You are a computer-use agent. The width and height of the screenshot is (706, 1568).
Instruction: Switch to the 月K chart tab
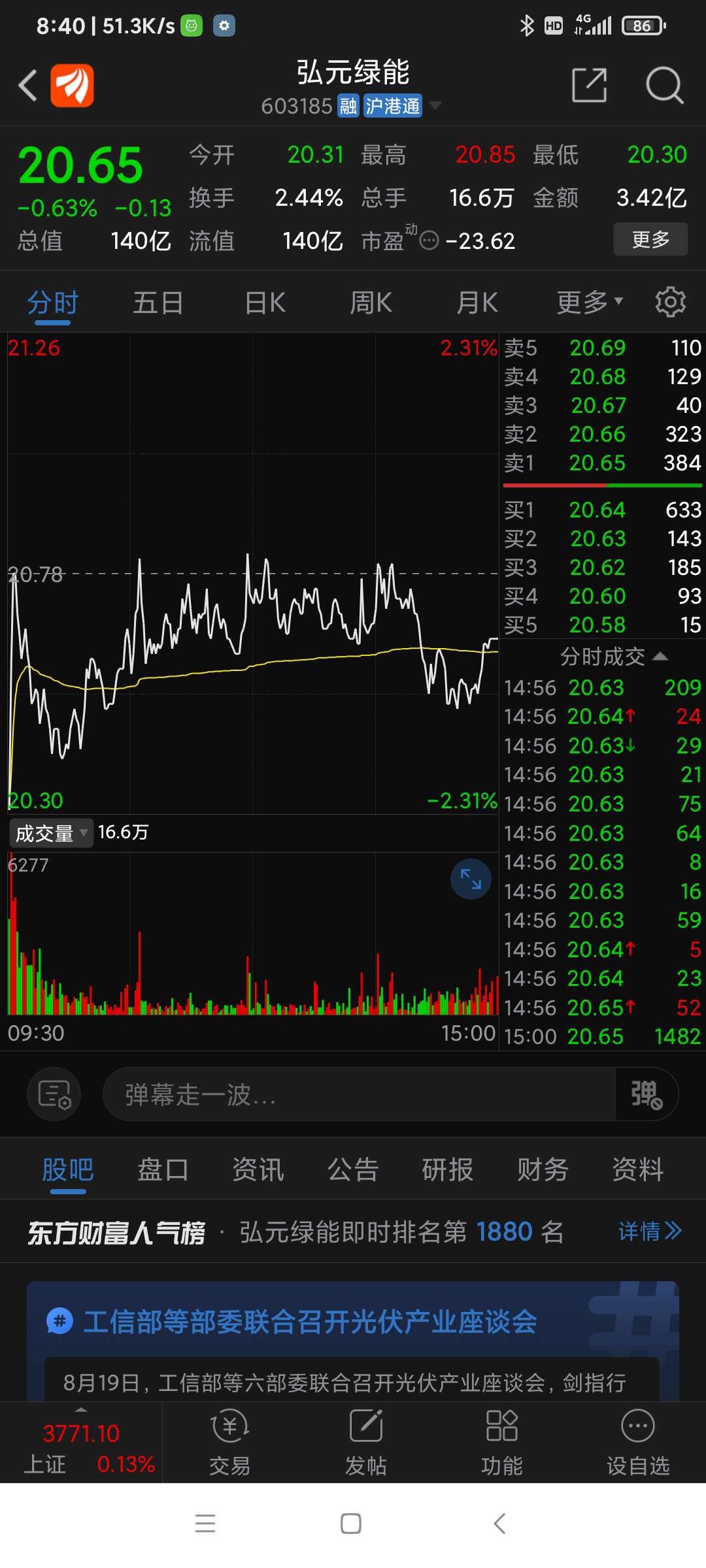click(x=477, y=303)
